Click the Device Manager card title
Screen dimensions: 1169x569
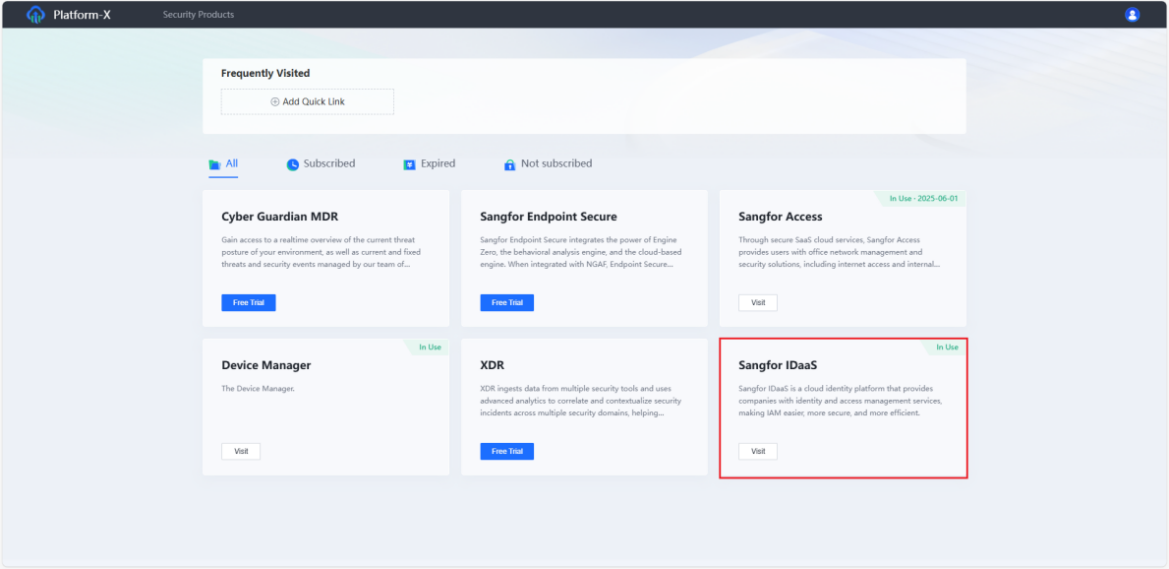[x=266, y=365]
